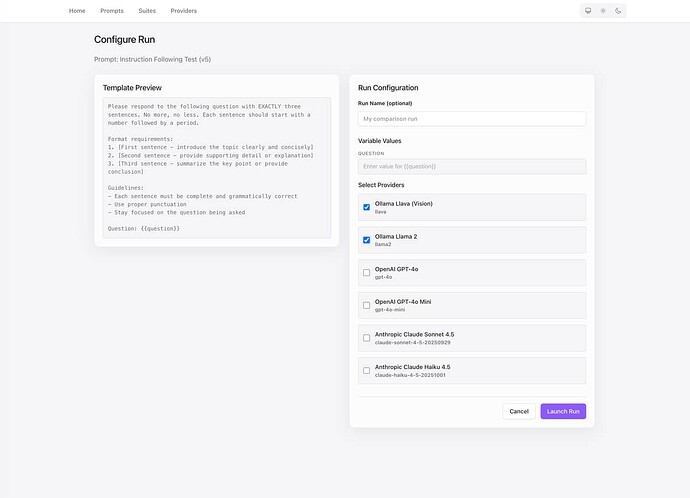
Task: Uncheck the Ollama Llama 2 checkbox
Action: 366,240
